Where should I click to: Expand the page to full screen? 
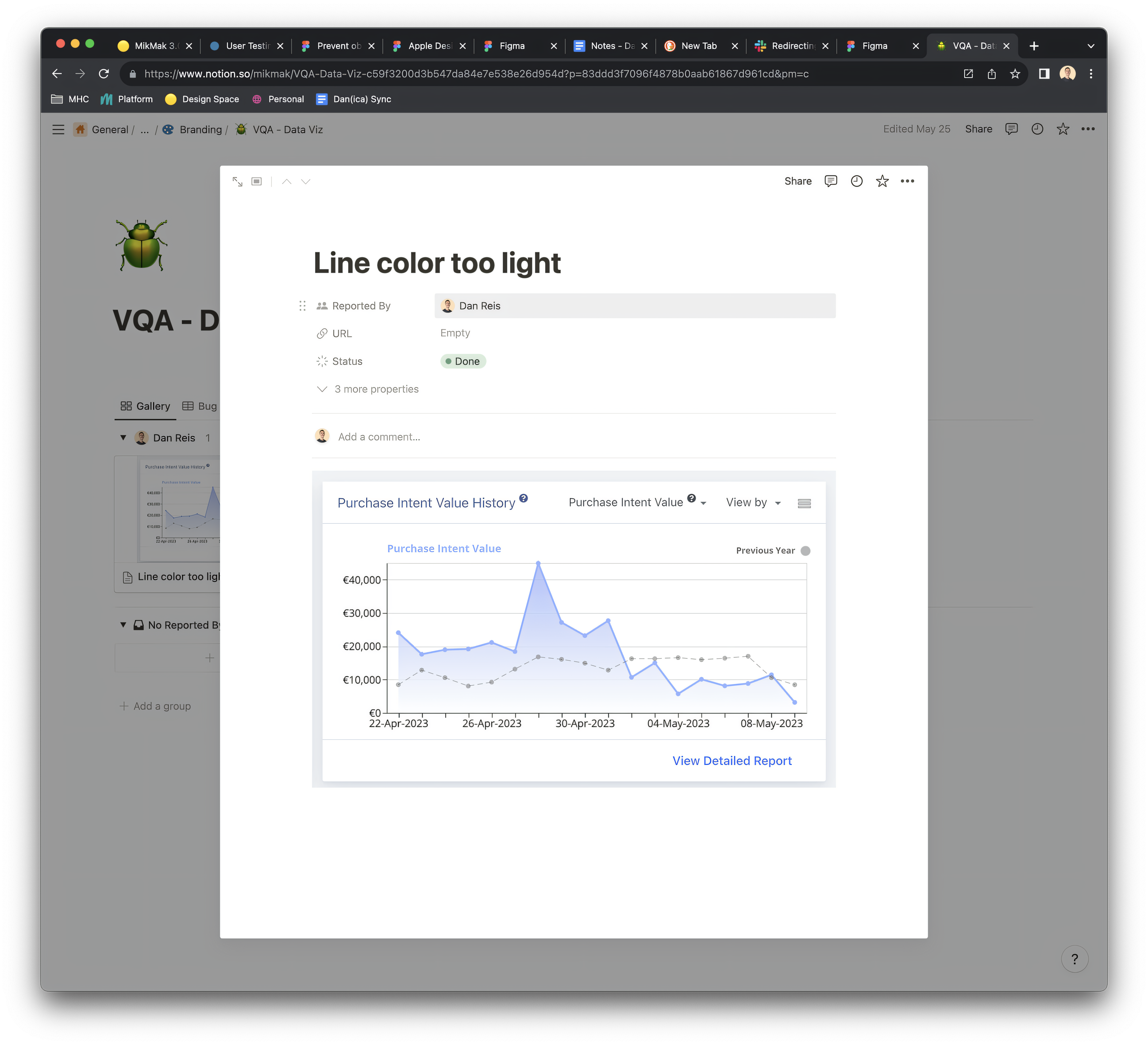[238, 181]
